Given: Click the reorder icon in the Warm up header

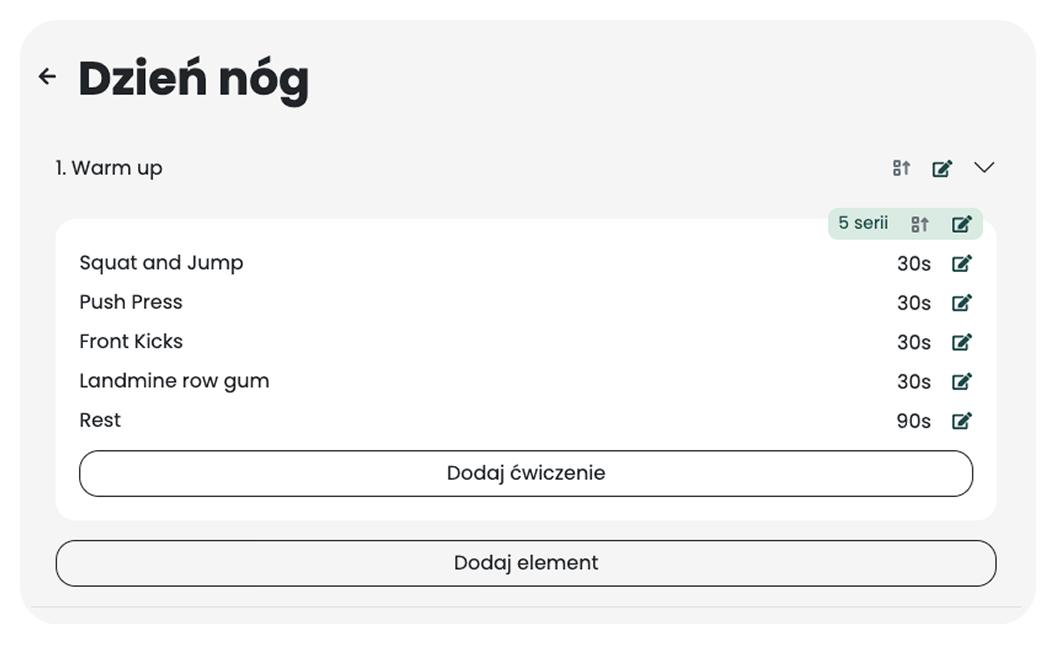Looking at the screenshot, I should [901, 168].
